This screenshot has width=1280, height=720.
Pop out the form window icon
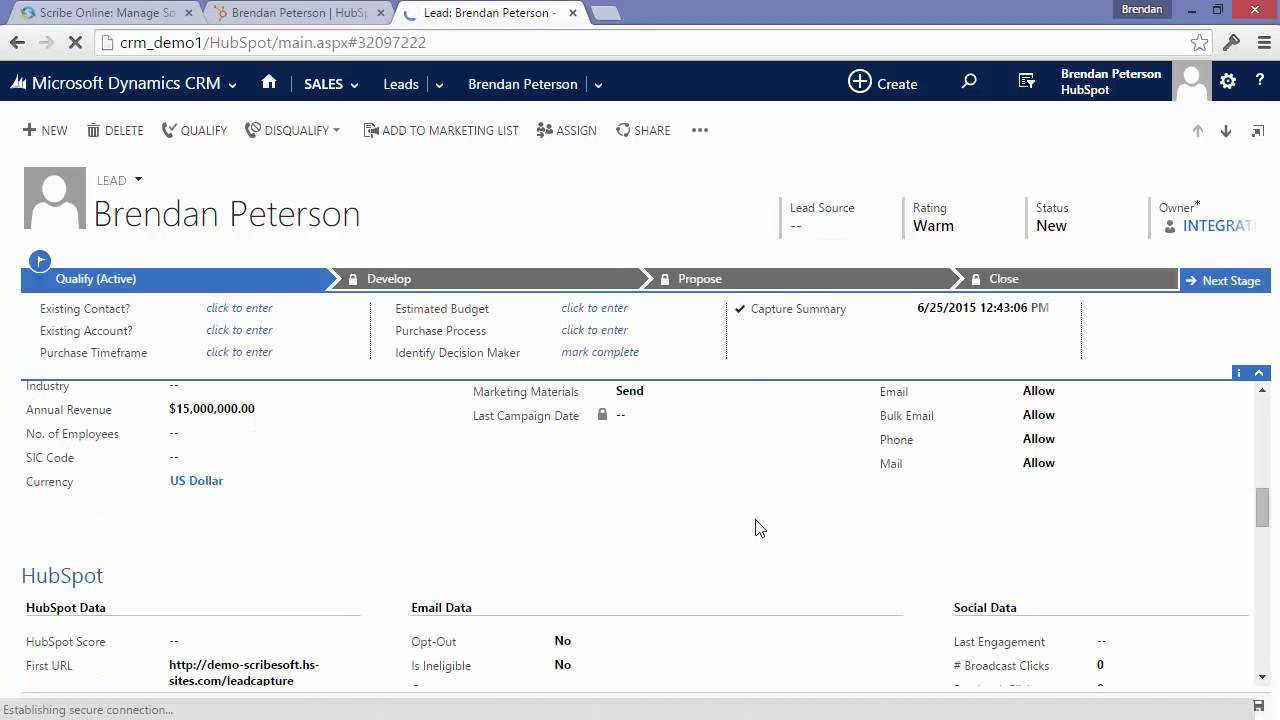pyautogui.click(x=1257, y=131)
